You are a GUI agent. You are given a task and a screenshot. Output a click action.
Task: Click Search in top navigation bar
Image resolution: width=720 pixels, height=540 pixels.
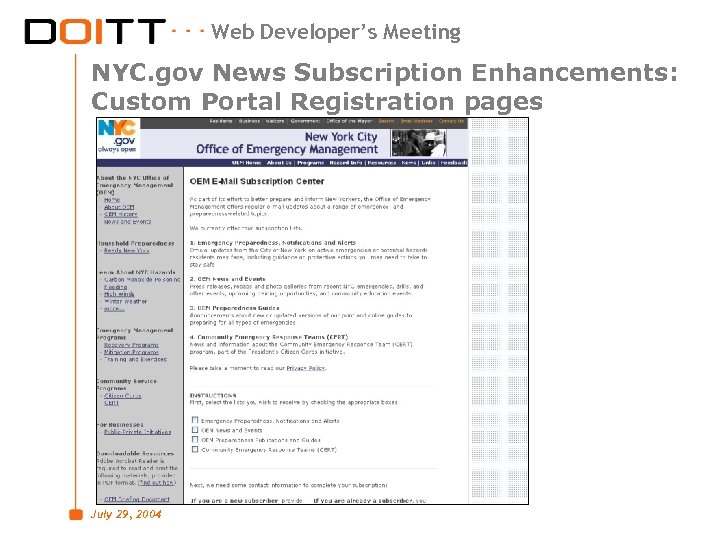pyautogui.click(x=386, y=121)
